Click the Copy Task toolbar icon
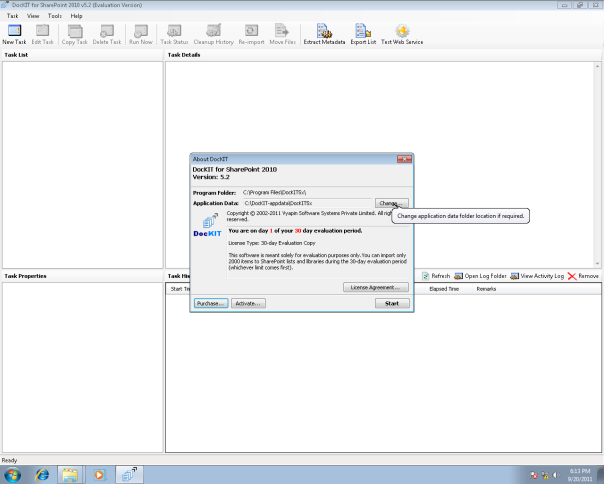604x484 pixels. pos(75,34)
